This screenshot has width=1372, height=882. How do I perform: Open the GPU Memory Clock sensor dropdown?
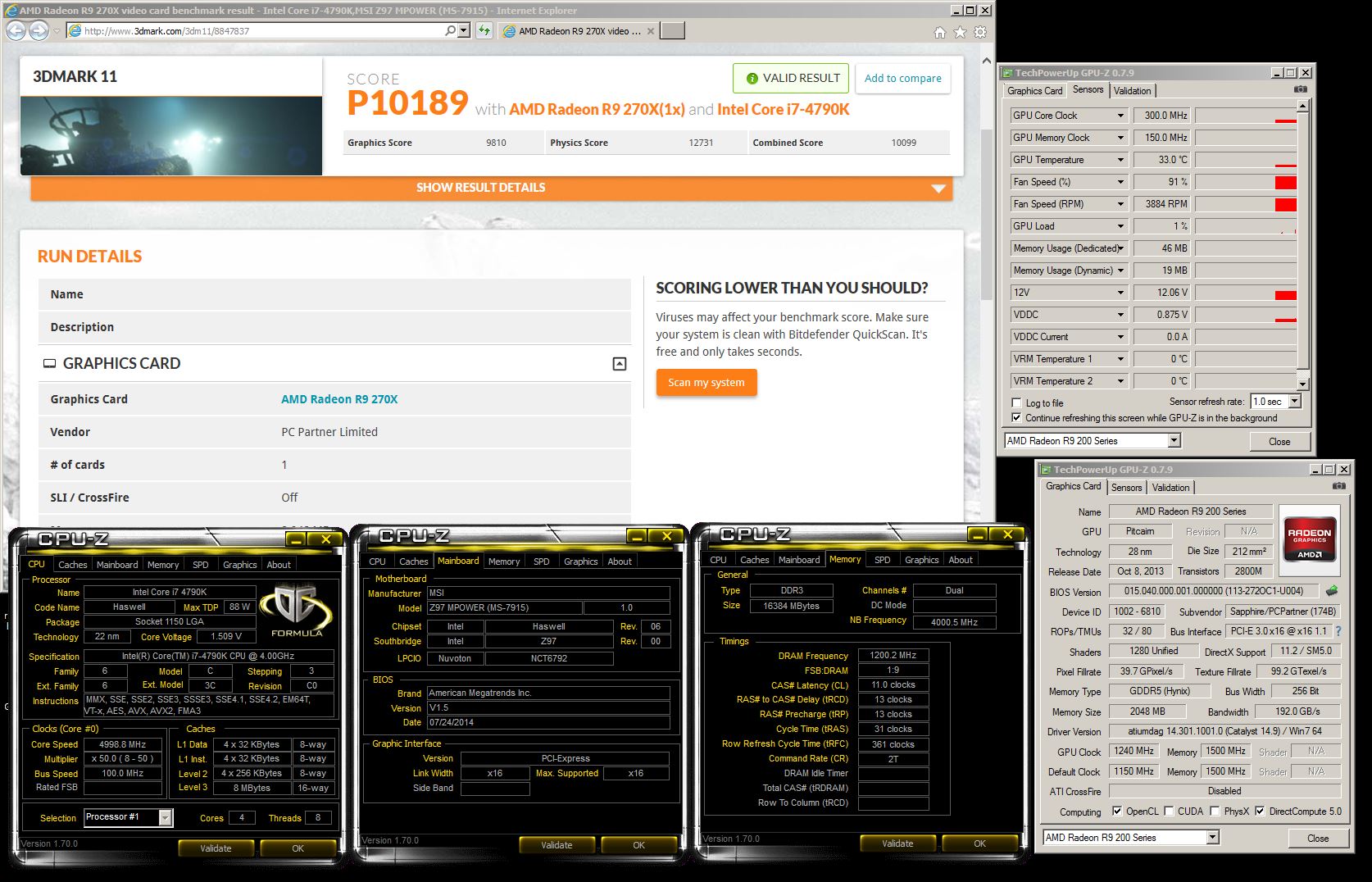[x=1120, y=138]
